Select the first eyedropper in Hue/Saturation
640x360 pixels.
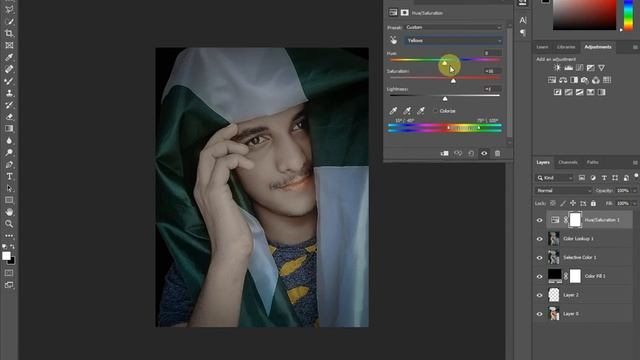point(393,111)
